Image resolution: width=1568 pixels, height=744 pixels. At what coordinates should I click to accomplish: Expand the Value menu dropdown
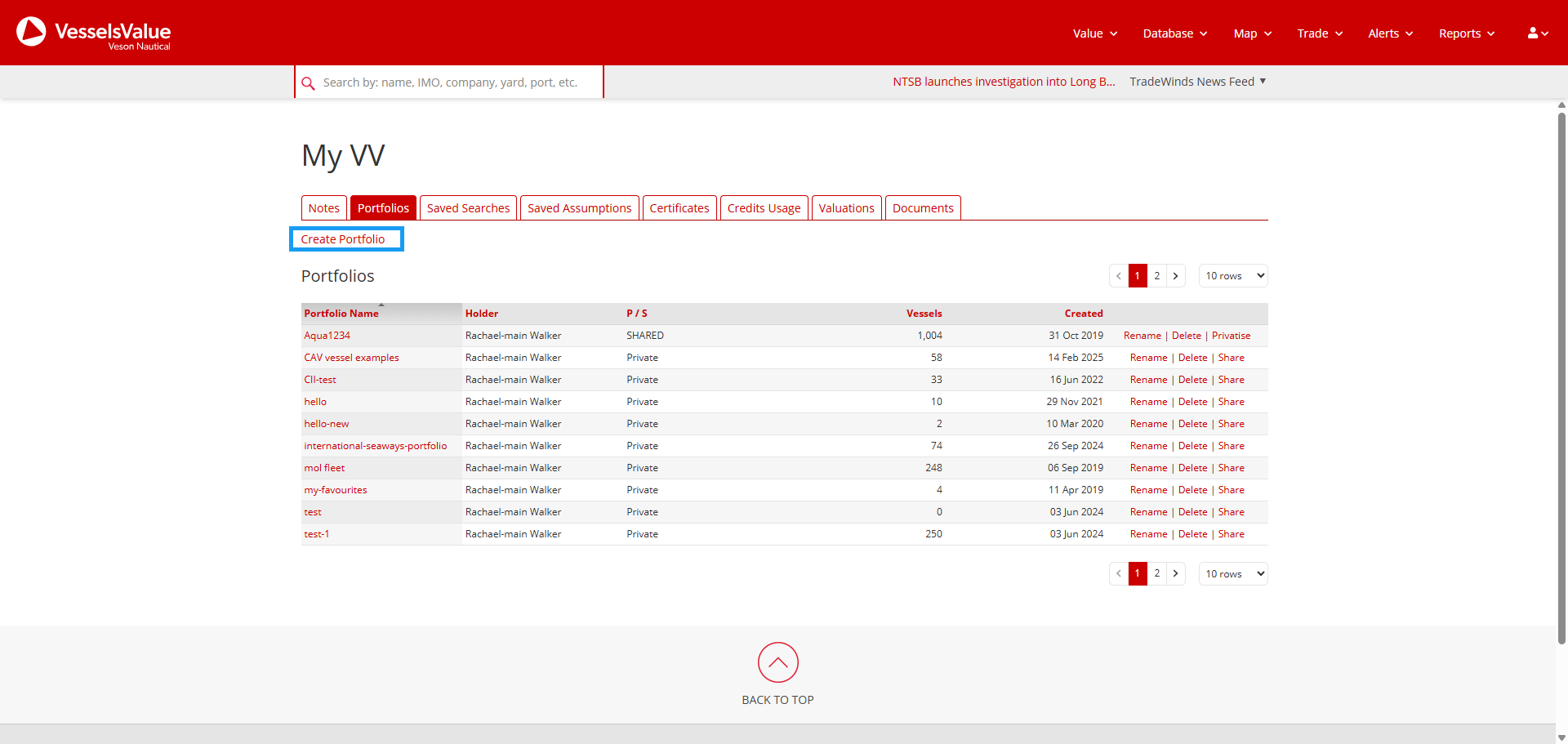tap(1094, 33)
